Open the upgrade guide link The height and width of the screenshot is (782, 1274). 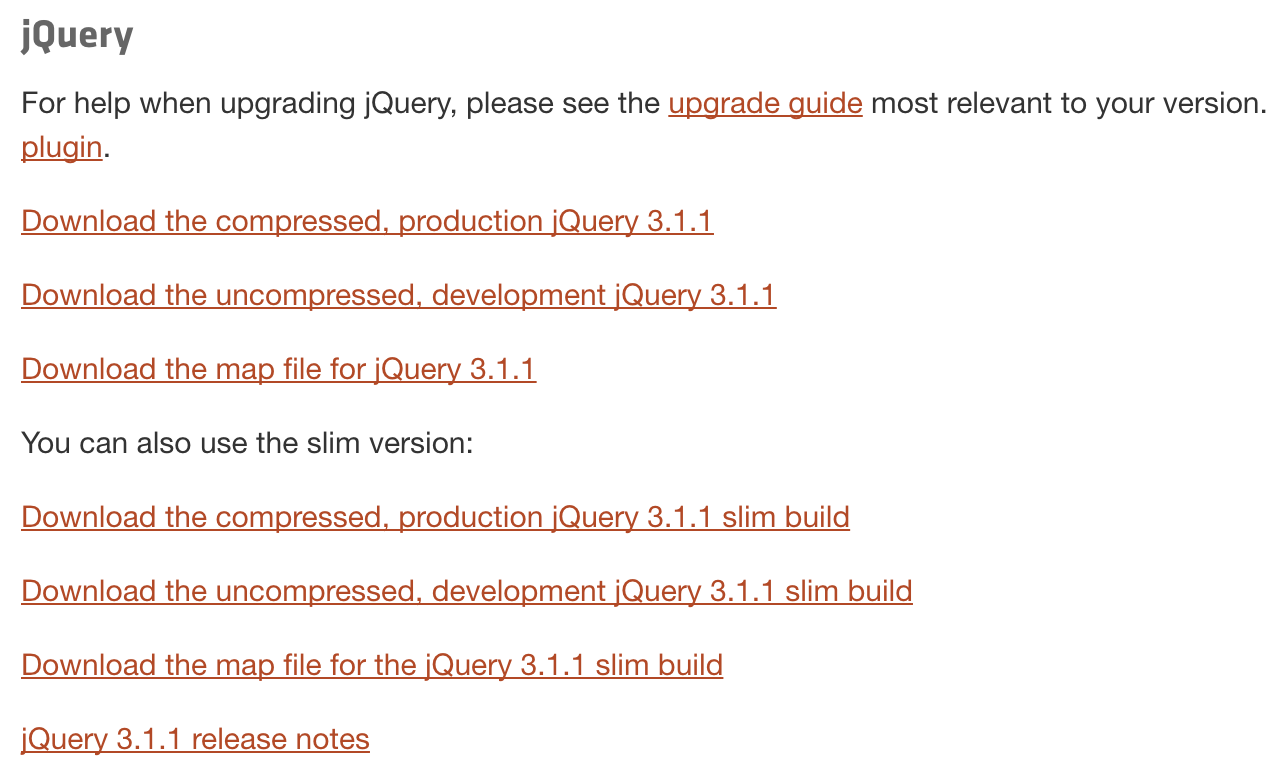(765, 103)
